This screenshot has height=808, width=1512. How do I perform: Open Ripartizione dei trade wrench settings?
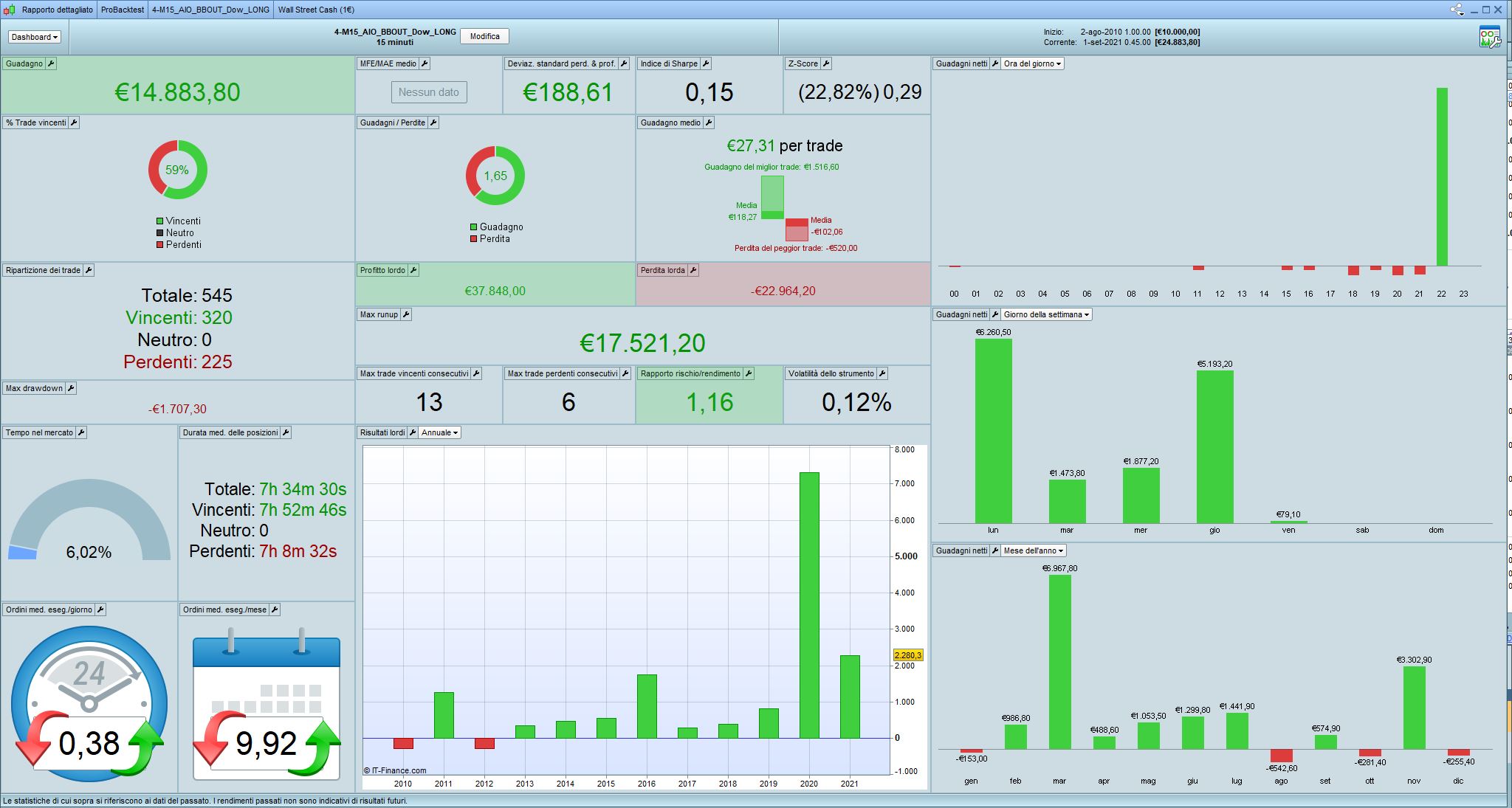(89, 270)
